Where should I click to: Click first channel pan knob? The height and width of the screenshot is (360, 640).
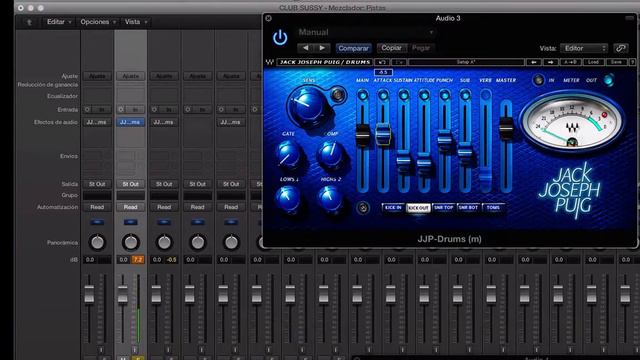coord(97,242)
